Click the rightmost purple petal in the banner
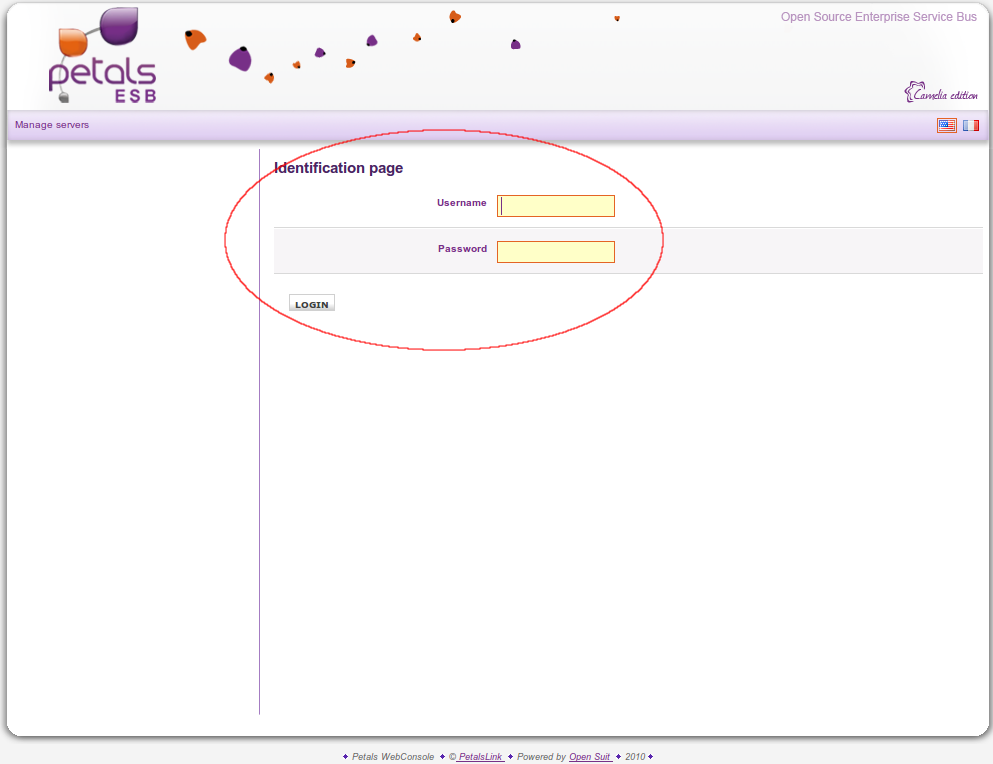This screenshot has height=764, width=993. (515, 44)
